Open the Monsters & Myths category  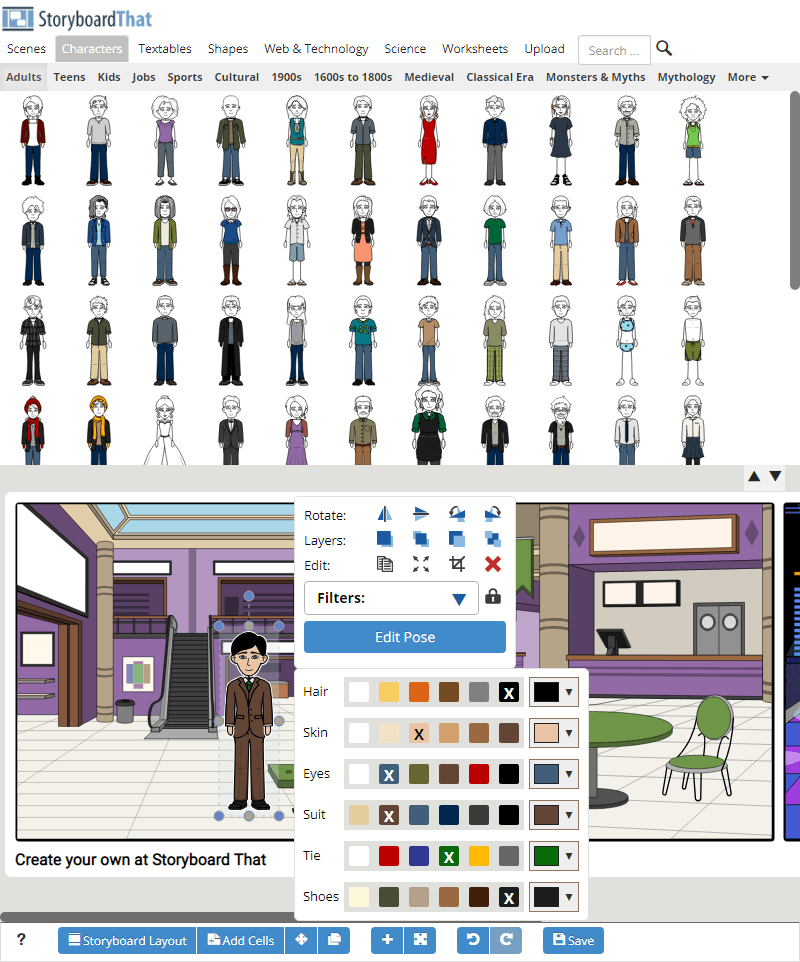pyautogui.click(x=595, y=77)
